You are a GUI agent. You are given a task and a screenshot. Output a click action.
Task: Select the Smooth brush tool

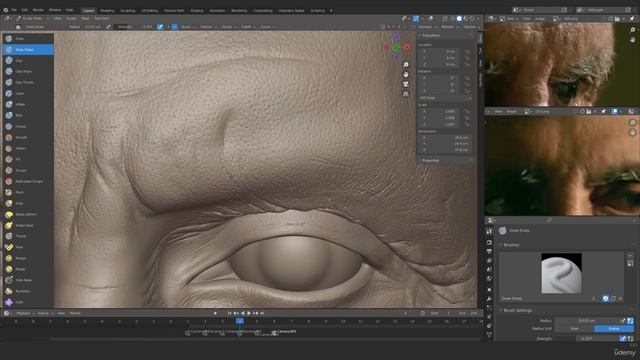tap(28, 138)
